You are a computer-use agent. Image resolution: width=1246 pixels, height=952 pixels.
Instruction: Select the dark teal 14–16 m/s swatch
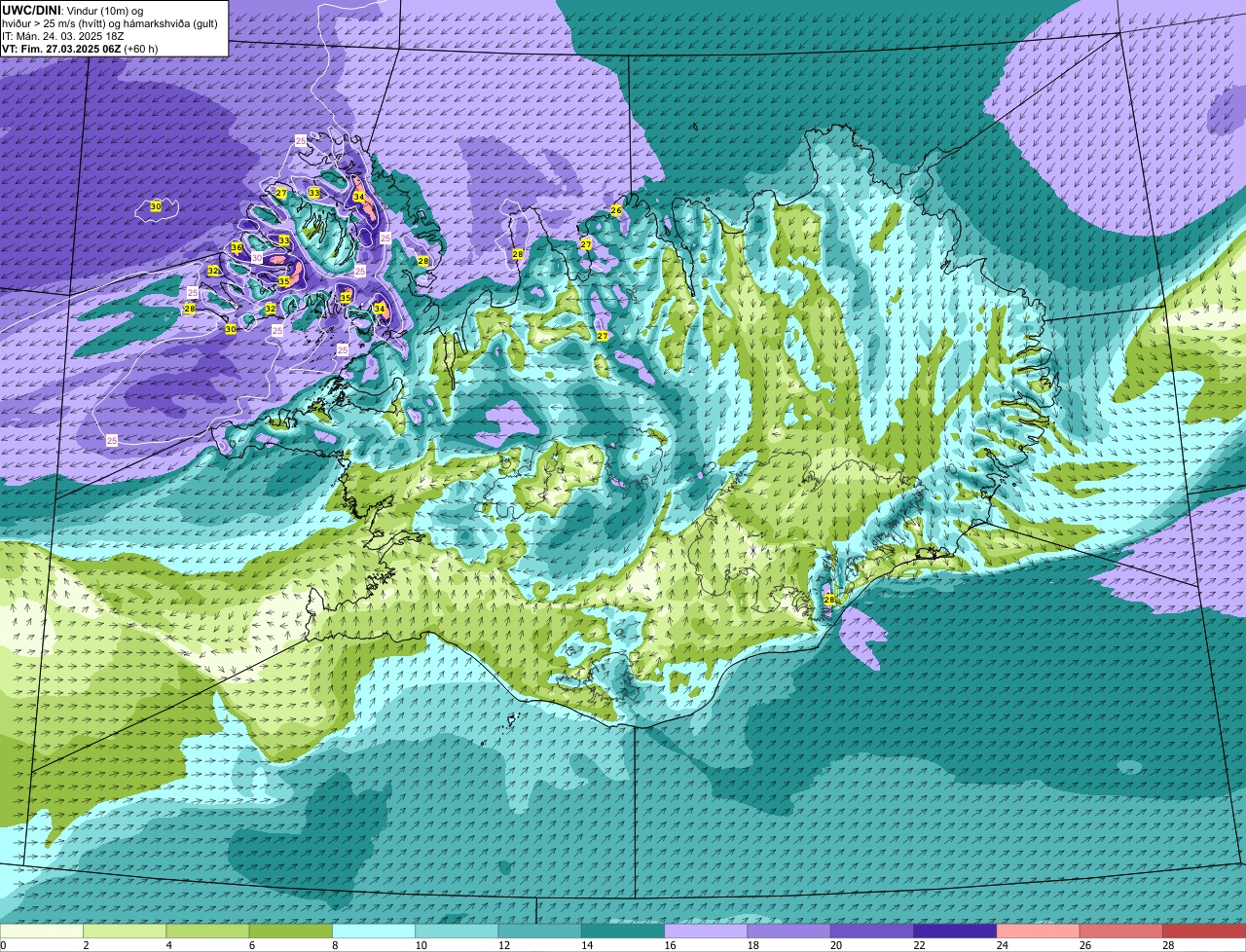(623, 932)
